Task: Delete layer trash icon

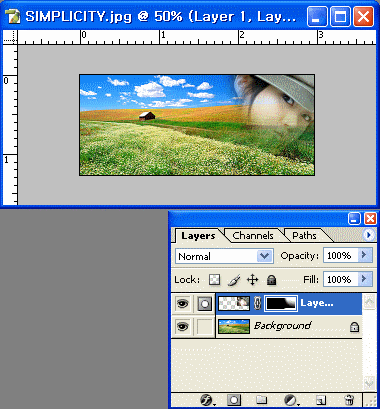Action: (x=349, y=400)
